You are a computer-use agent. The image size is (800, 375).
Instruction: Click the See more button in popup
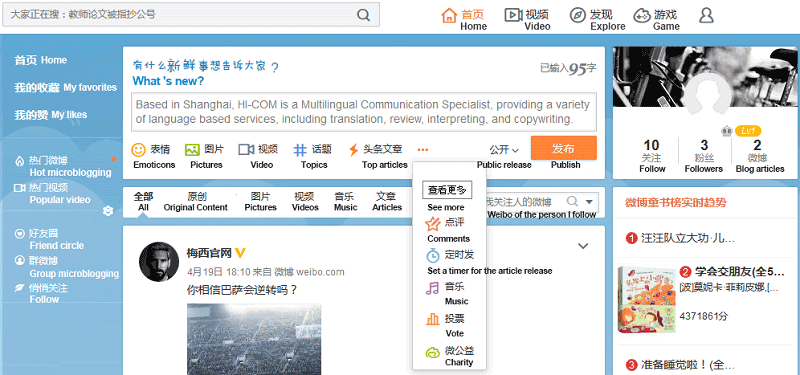coord(447,190)
